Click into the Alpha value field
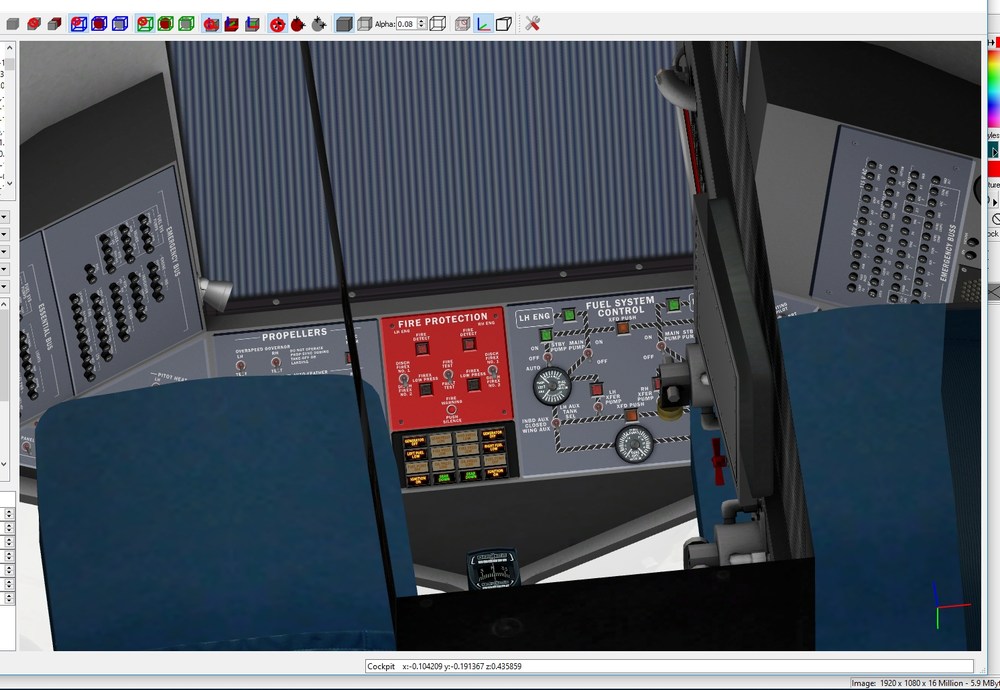 pyautogui.click(x=406, y=24)
